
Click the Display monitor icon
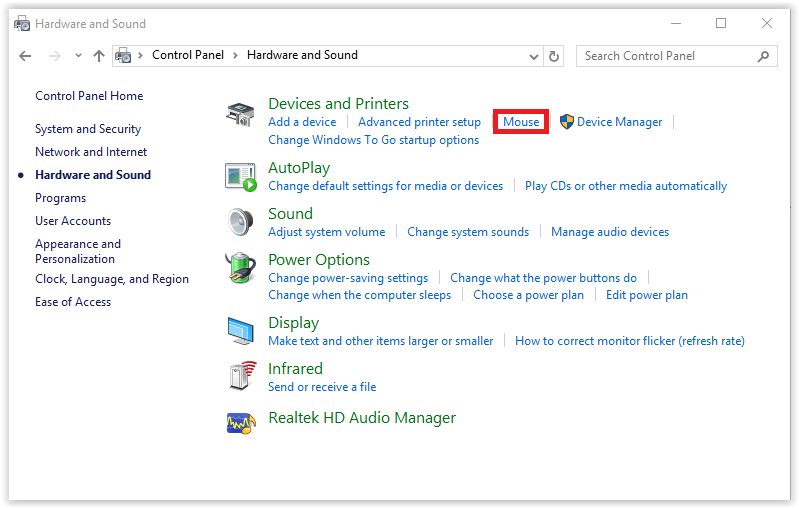(241, 331)
